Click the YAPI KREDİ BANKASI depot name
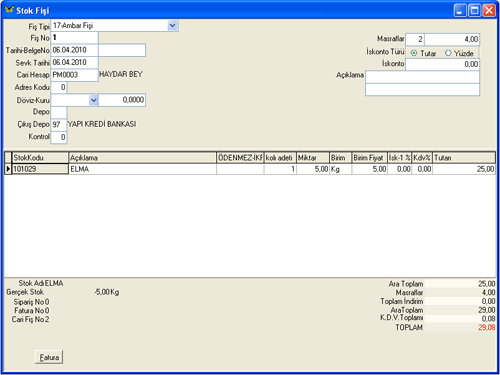This screenshot has height=375, width=500. [x=102, y=124]
